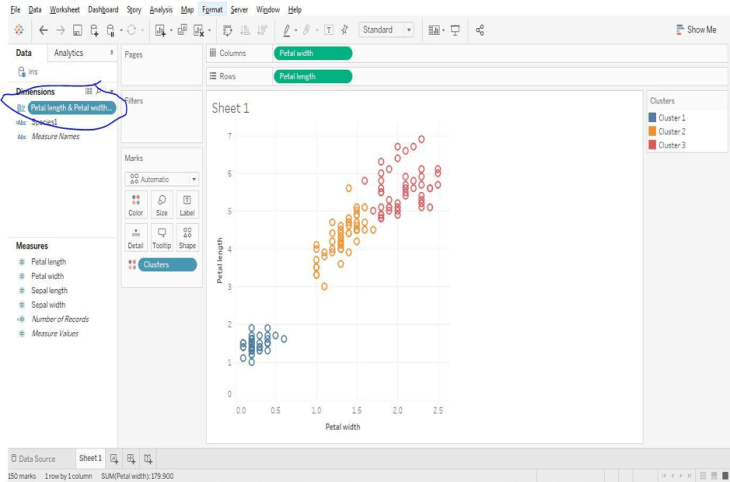Screen dimensions: 730x482
Task: Click the Save icon in the toolbar
Action: (77, 30)
